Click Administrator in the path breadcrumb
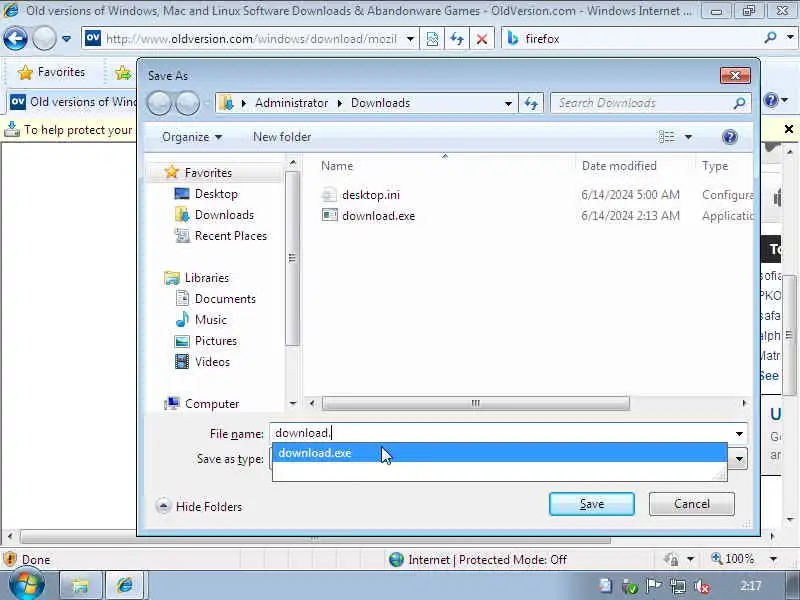The width and height of the screenshot is (800, 600). (x=291, y=103)
